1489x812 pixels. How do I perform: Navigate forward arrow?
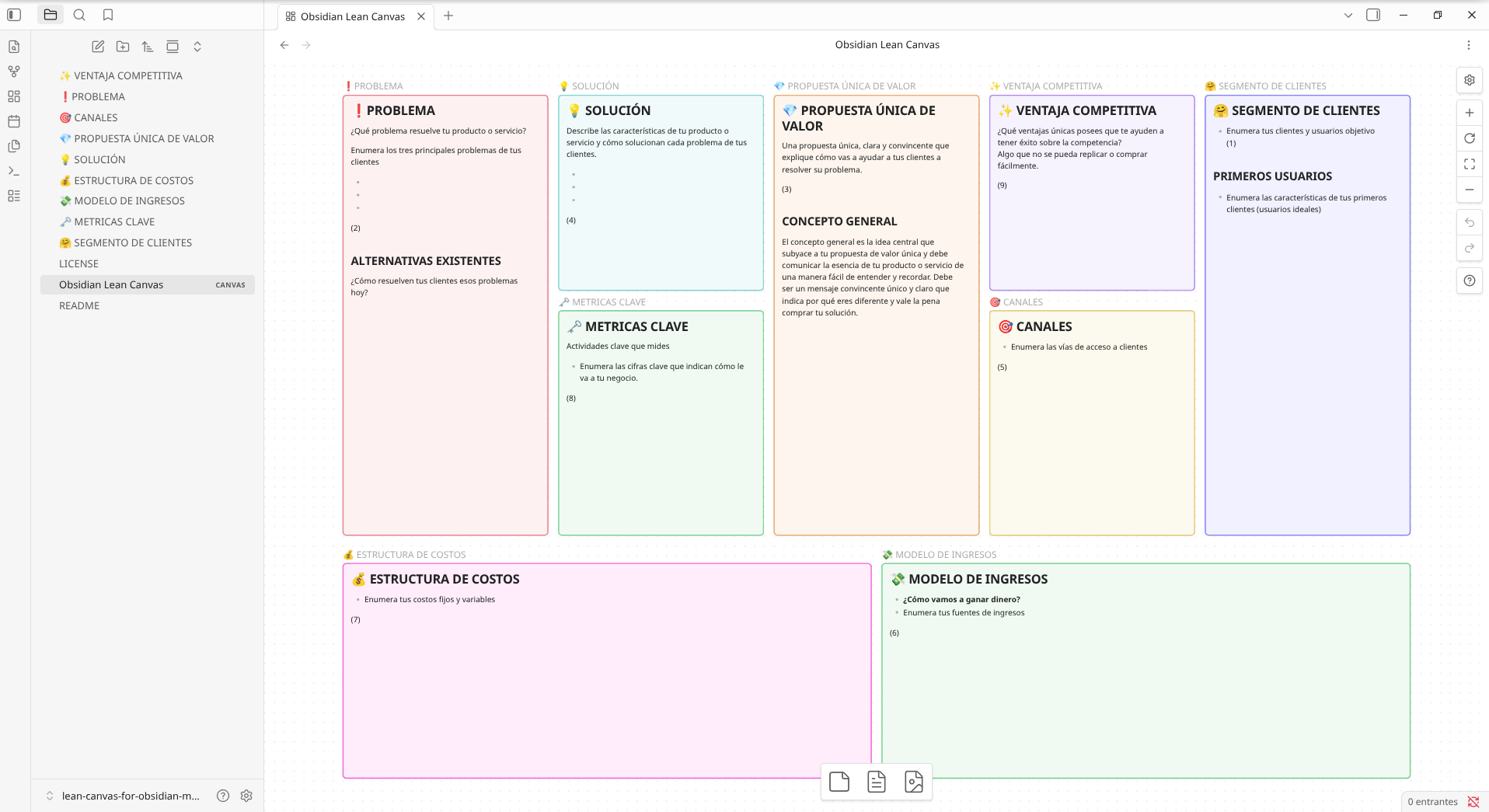[306, 45]
